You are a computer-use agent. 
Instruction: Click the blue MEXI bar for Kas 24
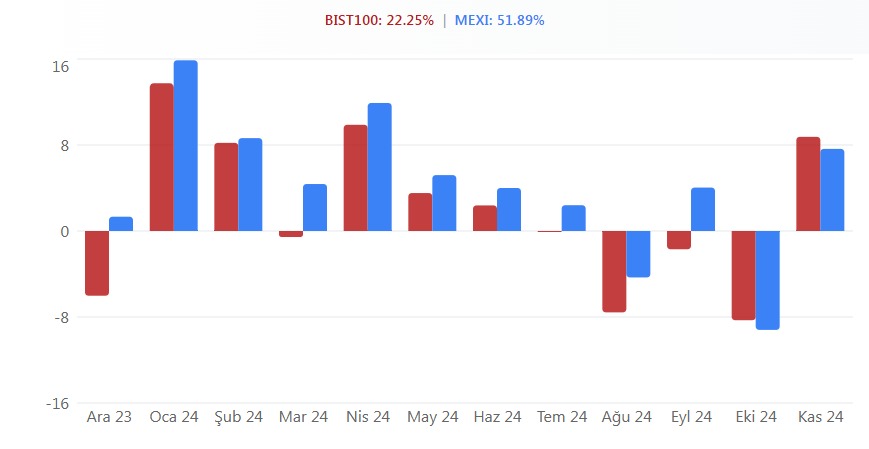point(832,190)
